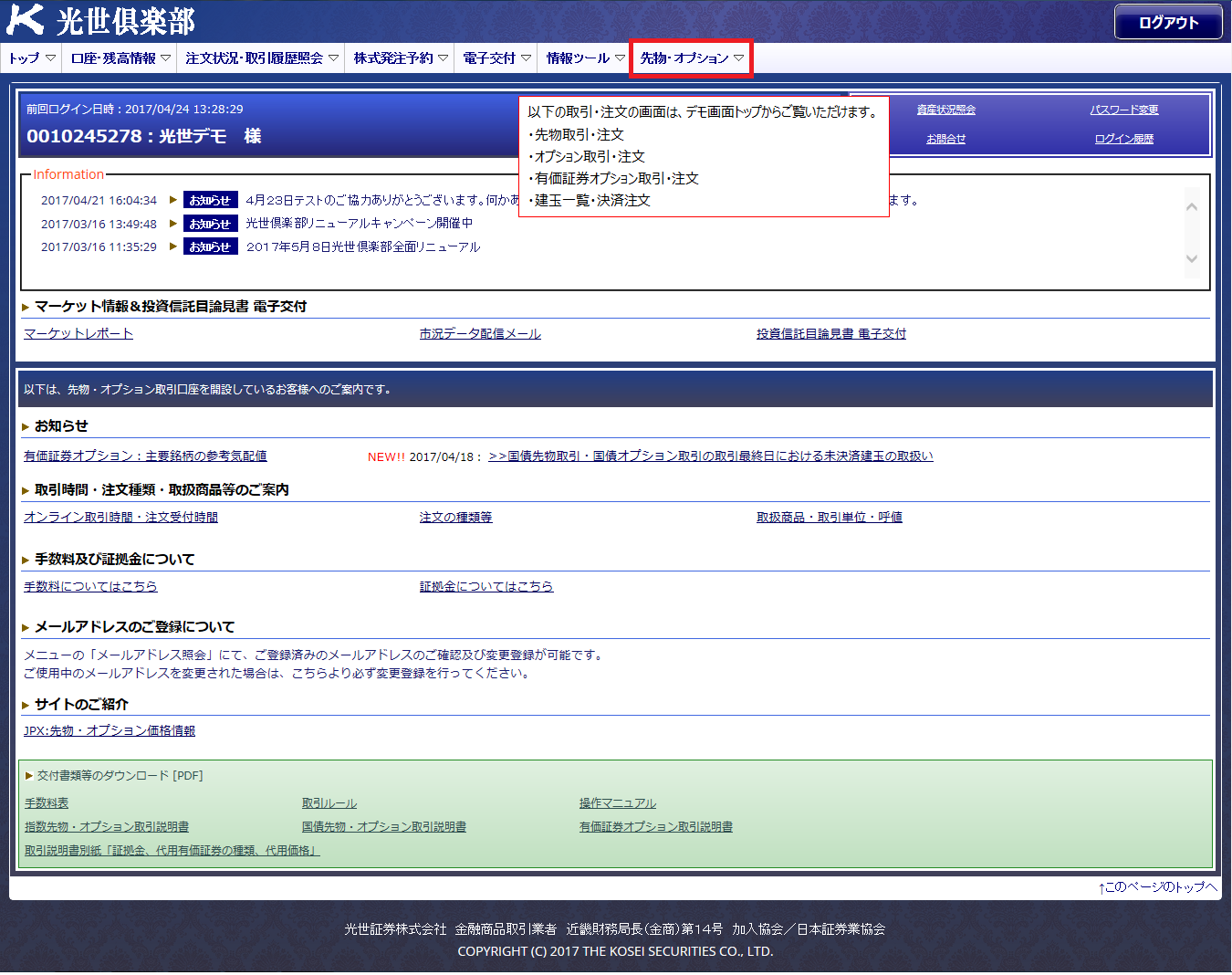Open the 証拠金についてはこちら link
Viewport: 1232px width, 975px height.
pyautogui.click(x=486, y=587)
